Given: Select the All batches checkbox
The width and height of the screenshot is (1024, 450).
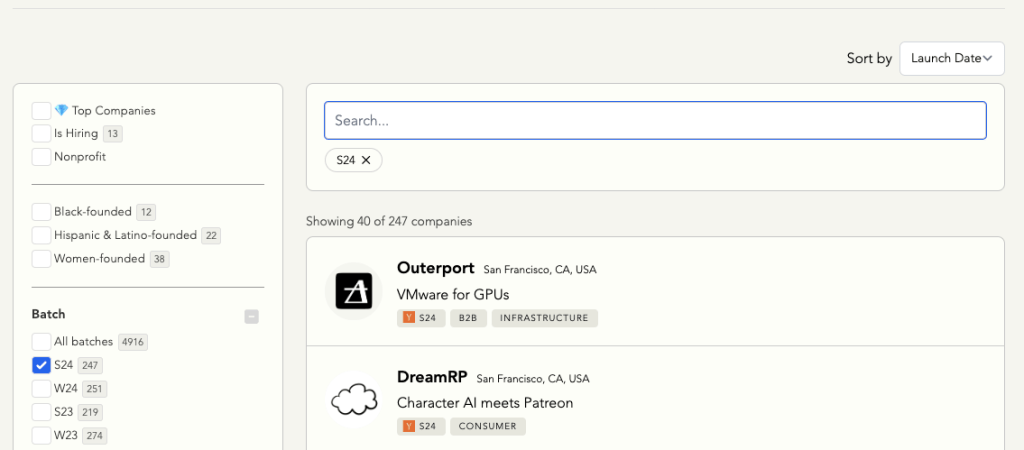Looking at the screenshot, I should [x=41, y=342].
